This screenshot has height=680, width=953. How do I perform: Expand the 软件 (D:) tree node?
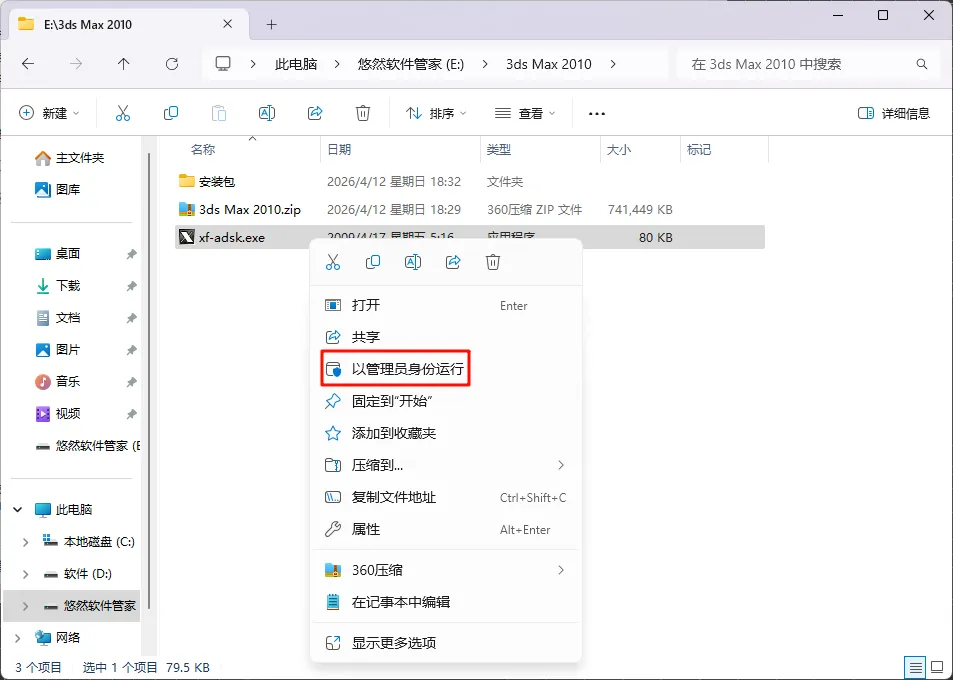click(26, 574)
